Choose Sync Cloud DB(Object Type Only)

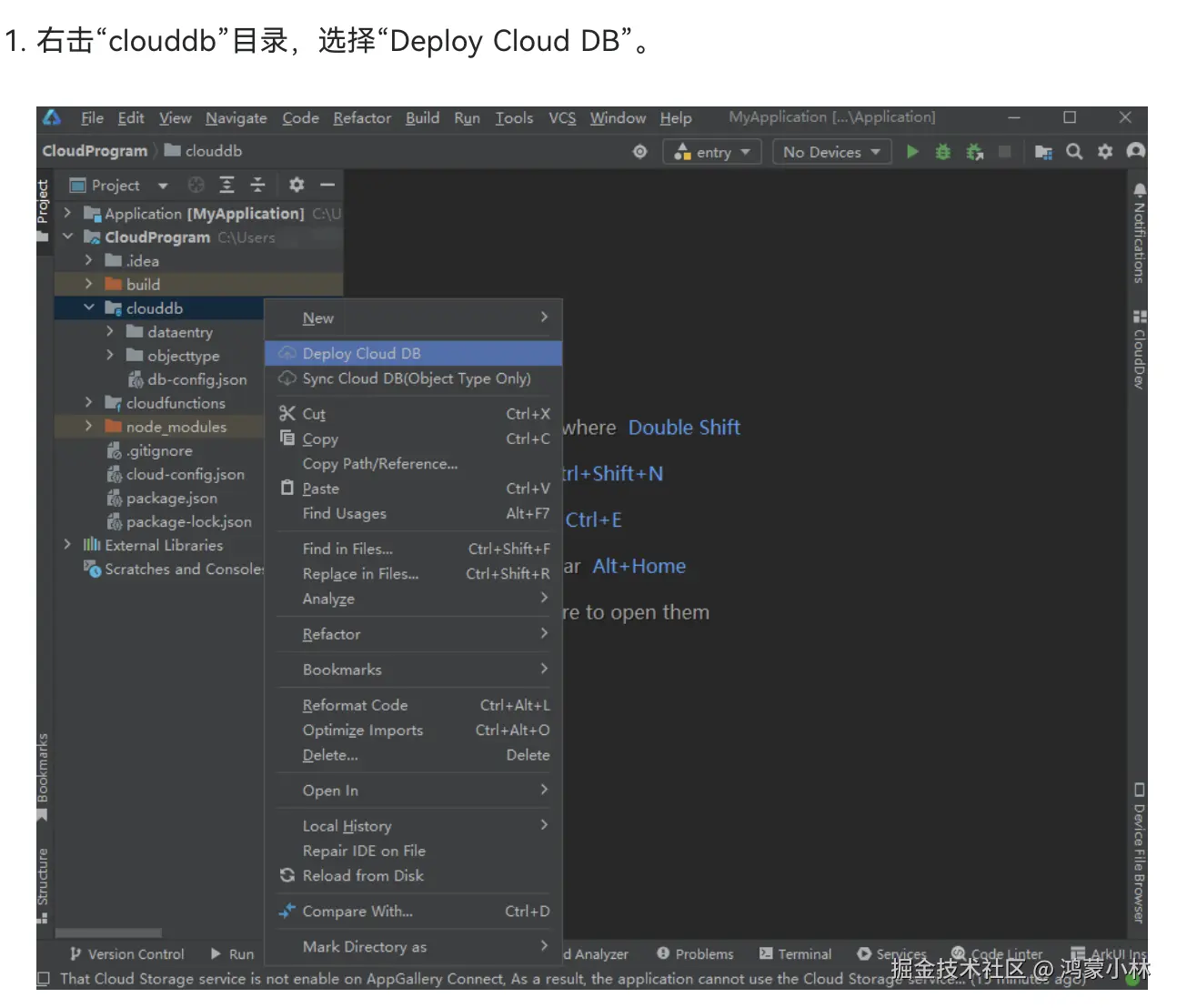tap(414, 378)
